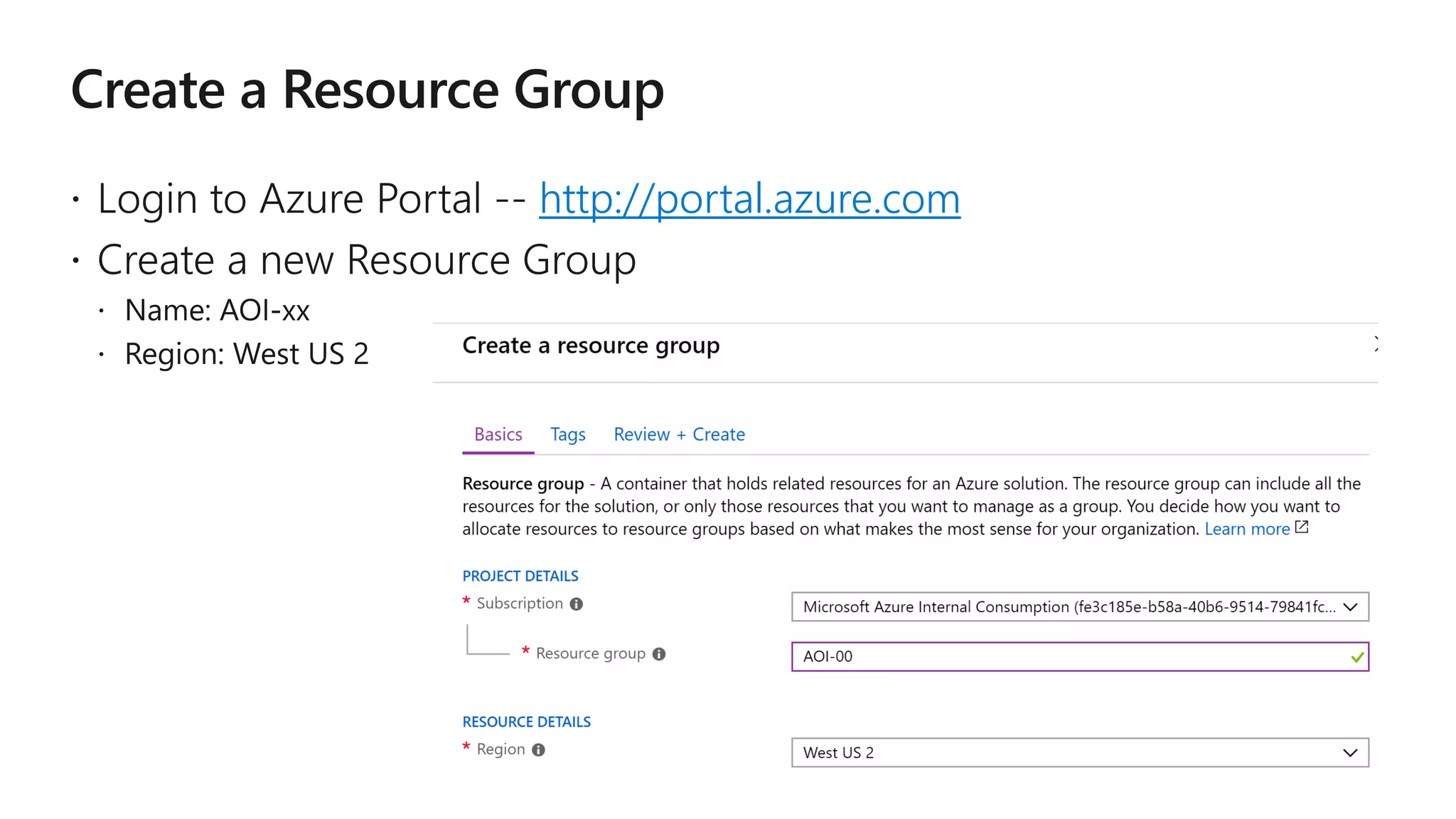
Task: Click the green validation checkmark icon
Action: click(1357, 657)
